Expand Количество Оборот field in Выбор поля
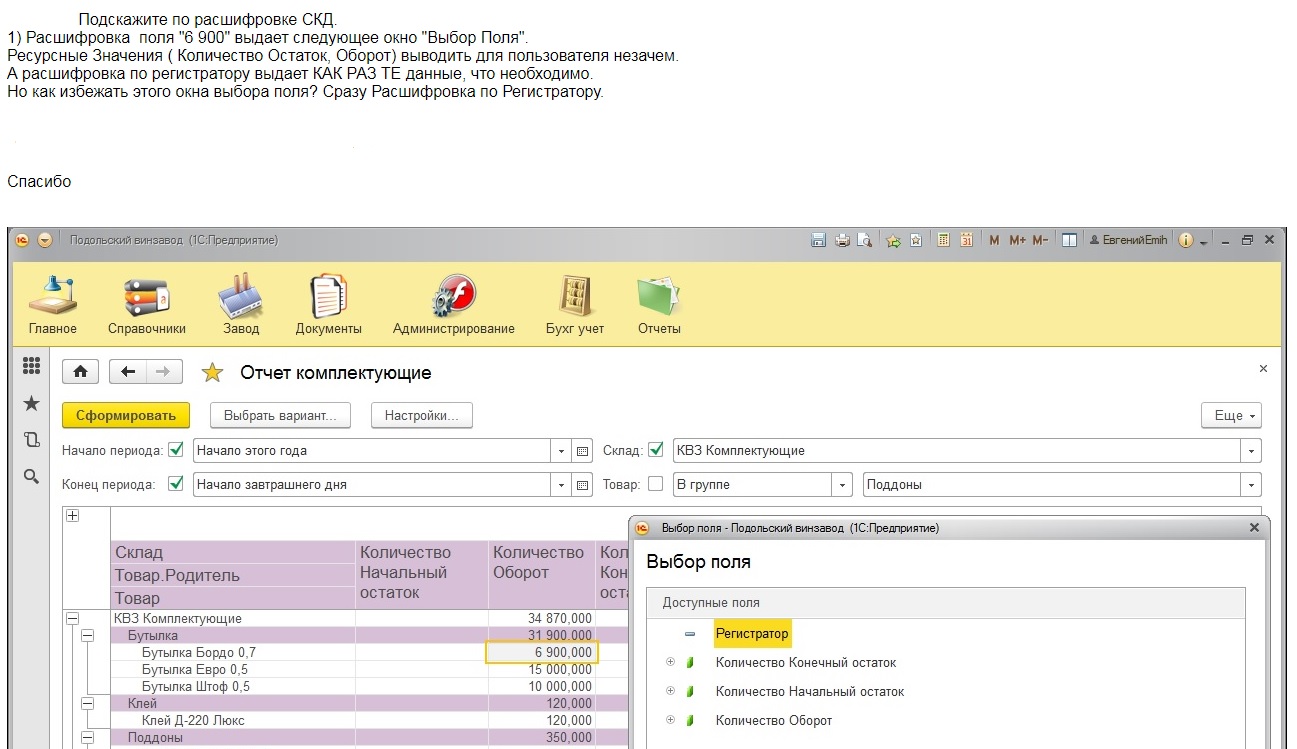 coord(670,720)
